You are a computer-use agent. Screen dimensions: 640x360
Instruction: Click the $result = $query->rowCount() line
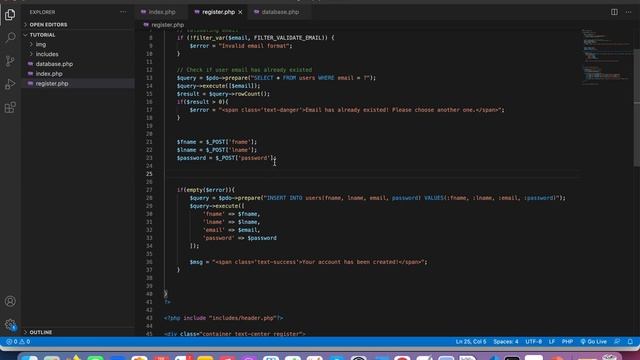pos(223,94)
